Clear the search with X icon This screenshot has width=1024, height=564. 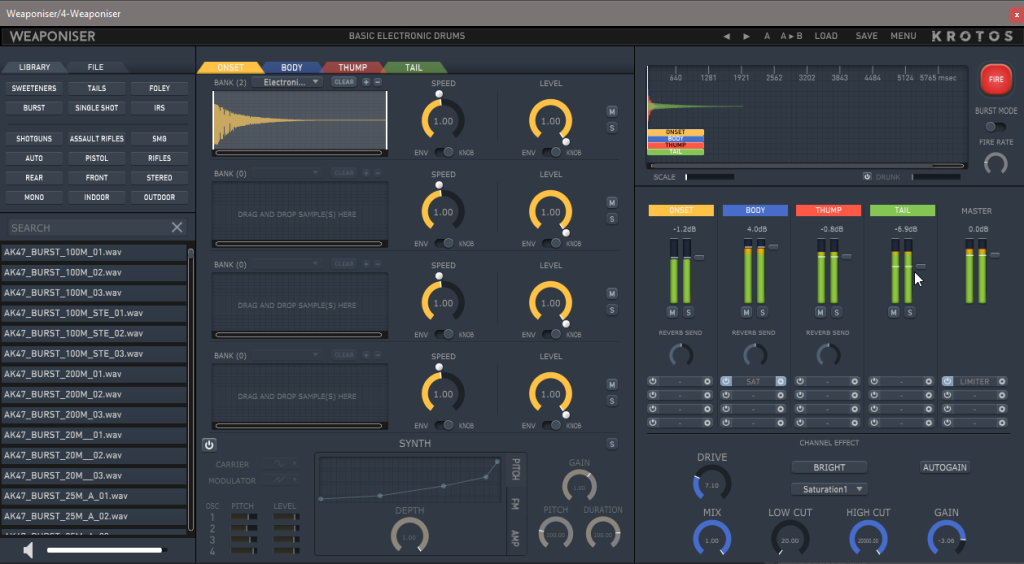(177, 228)
